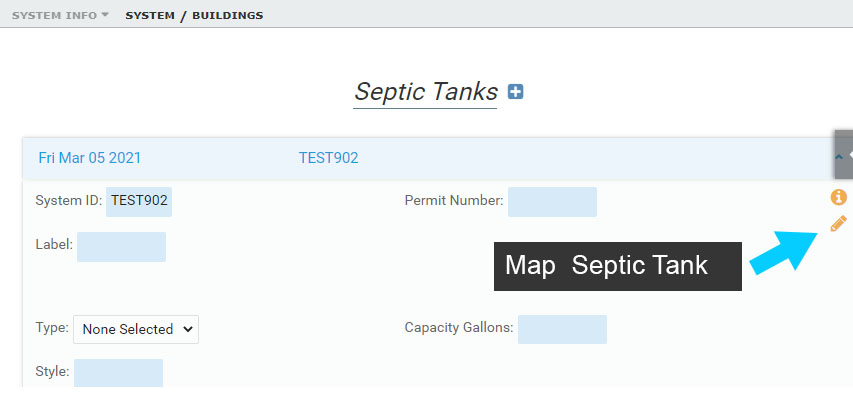This screenshot has width=853, height=400.
Task: Click the Fri Mar 05 2021 date
Action: [x=89, y=158]
